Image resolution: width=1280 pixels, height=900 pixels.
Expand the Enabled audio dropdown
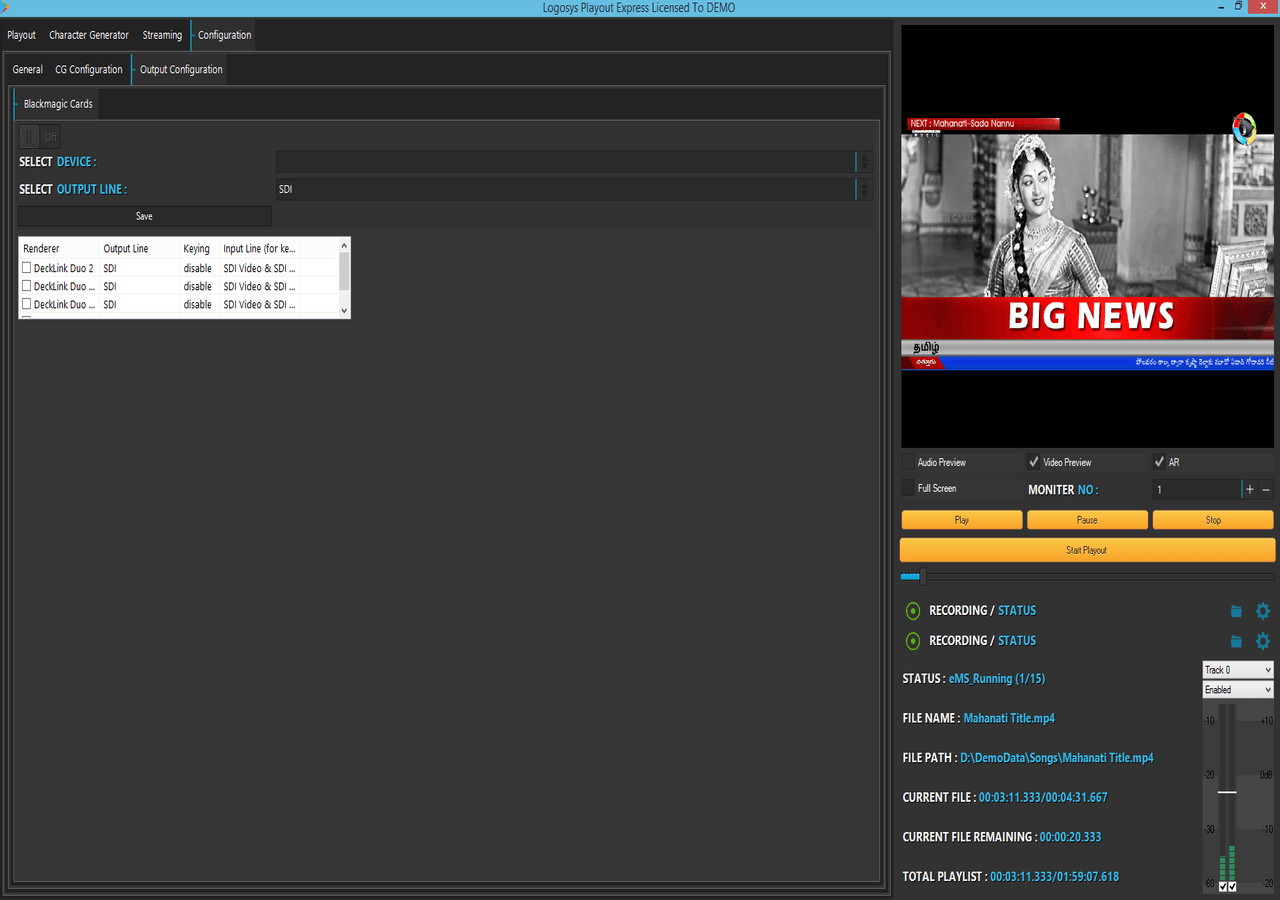pyautogui.click(x=1237, y=690)
